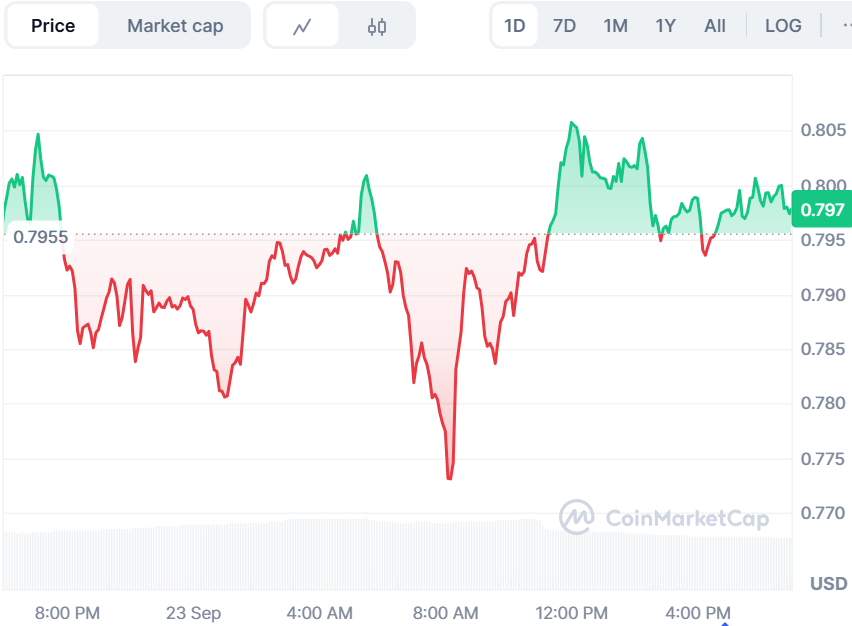Click the green 0.797 current price tag
Viewport: 852px width, 626px height.
click(822, 209)
